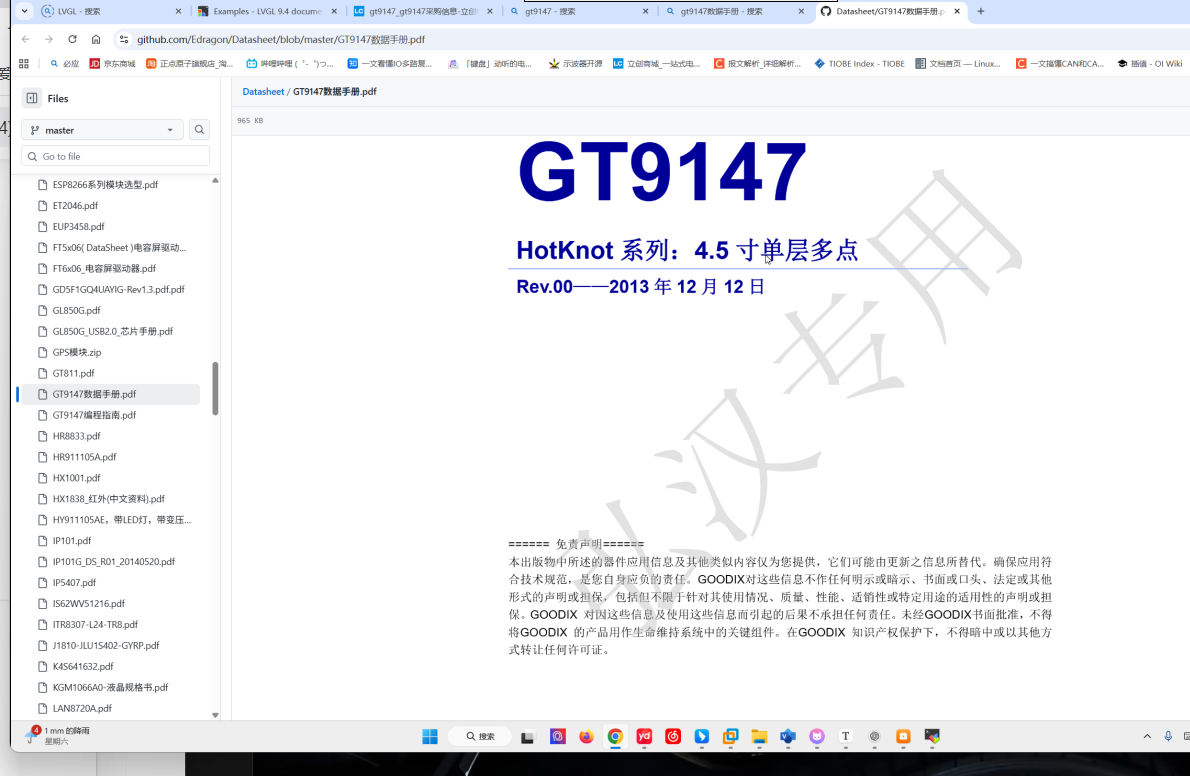Viewport: 1190px width, 776px height.
Task: Select IS62WV51216.pdf file
Action: [88, 604]
